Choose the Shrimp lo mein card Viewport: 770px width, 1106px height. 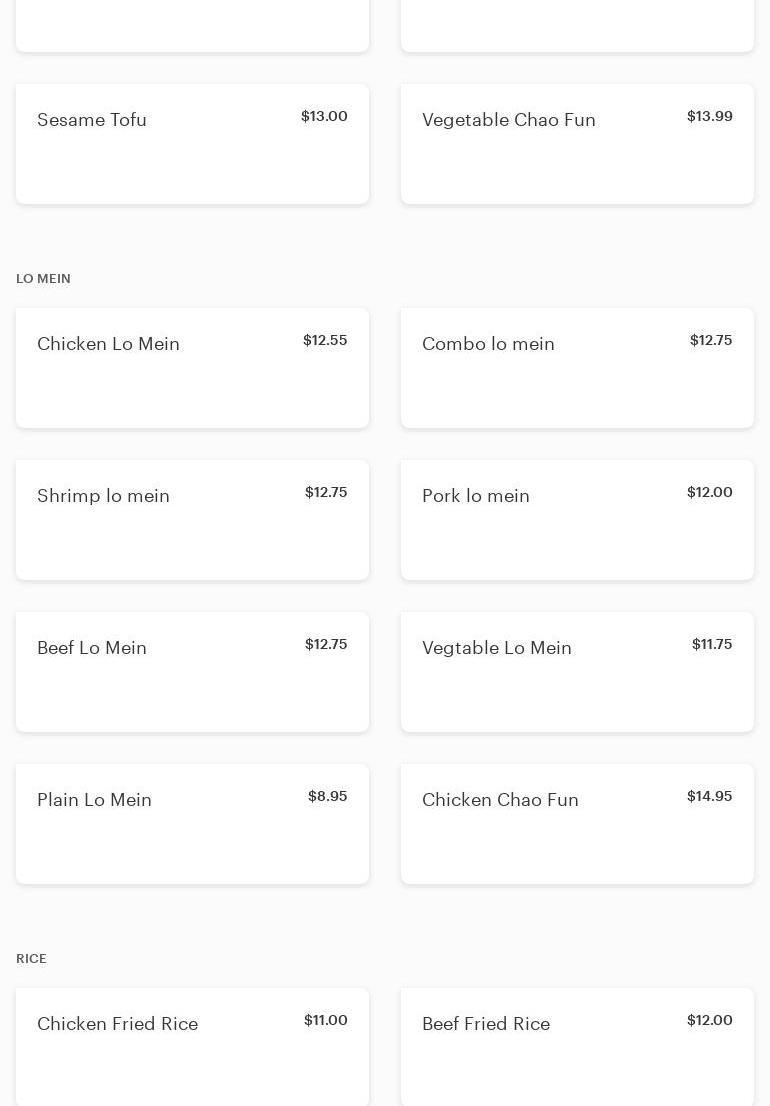point(192,520)
